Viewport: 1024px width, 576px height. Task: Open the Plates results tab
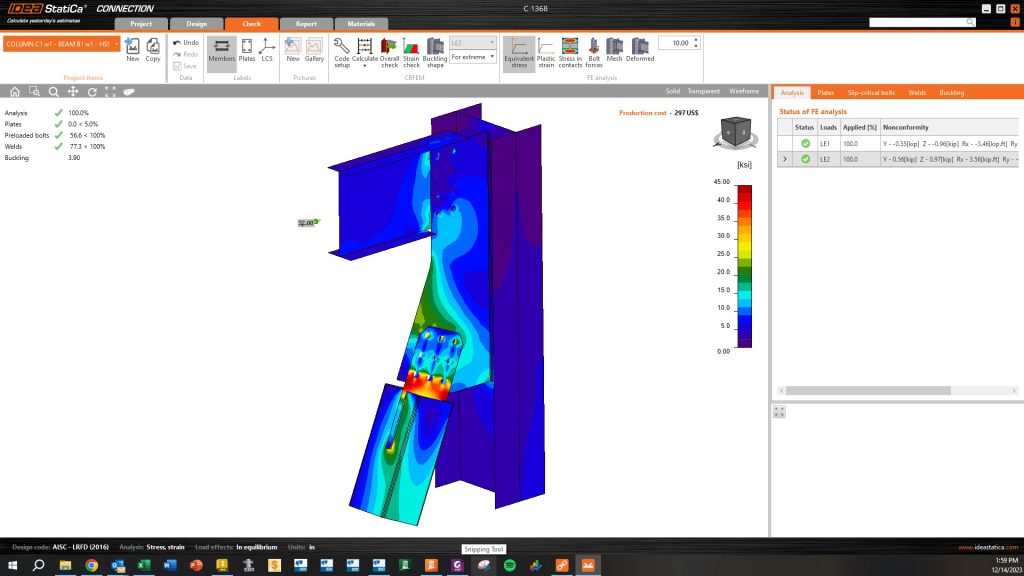825,93
